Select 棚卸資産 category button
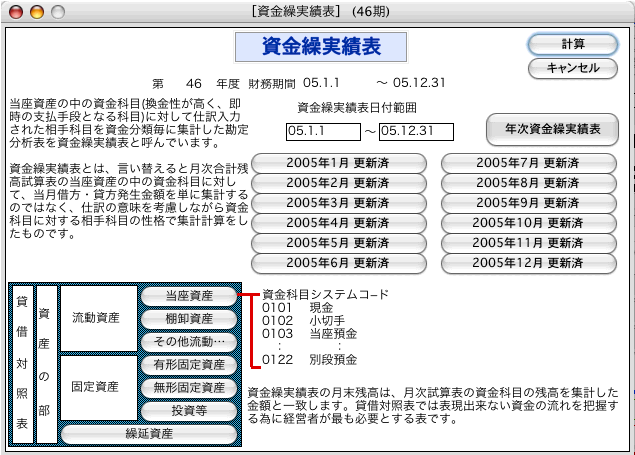 point(189,319)
